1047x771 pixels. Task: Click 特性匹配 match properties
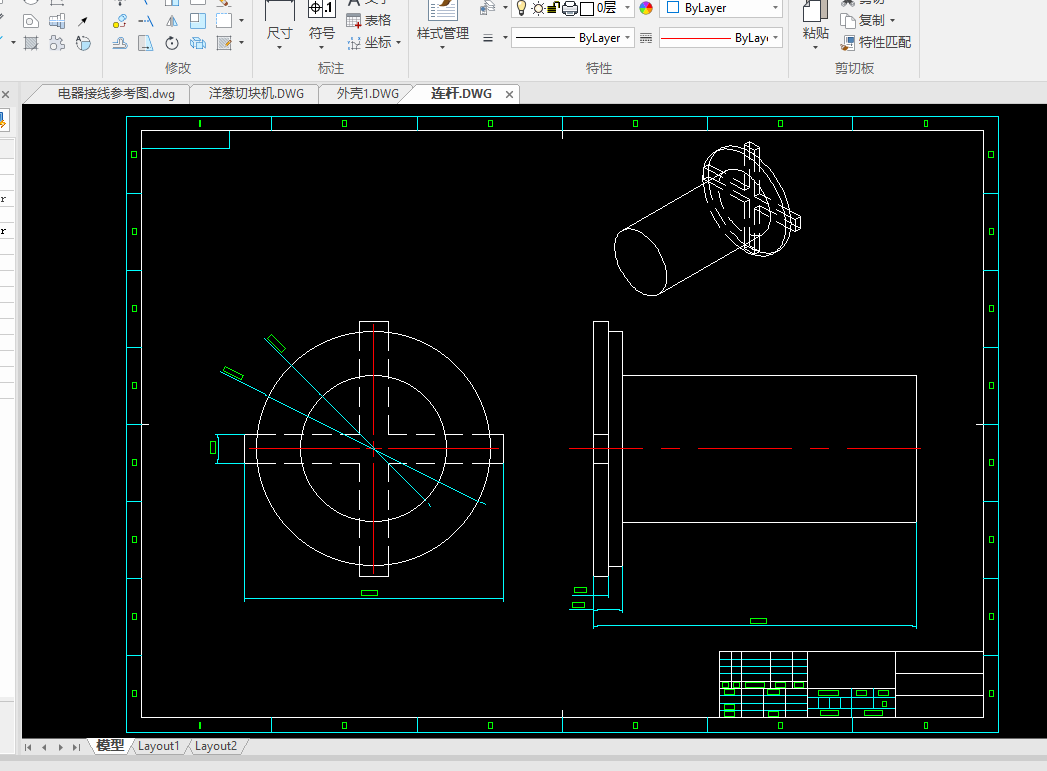point(875,43)
